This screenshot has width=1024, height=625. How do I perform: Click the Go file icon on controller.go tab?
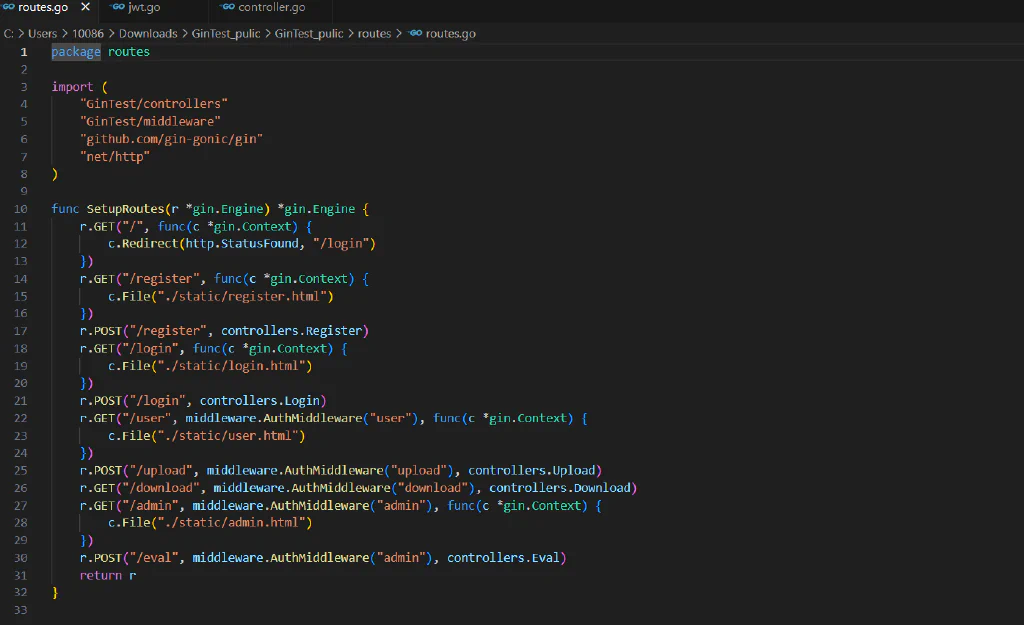pos(228,7)
